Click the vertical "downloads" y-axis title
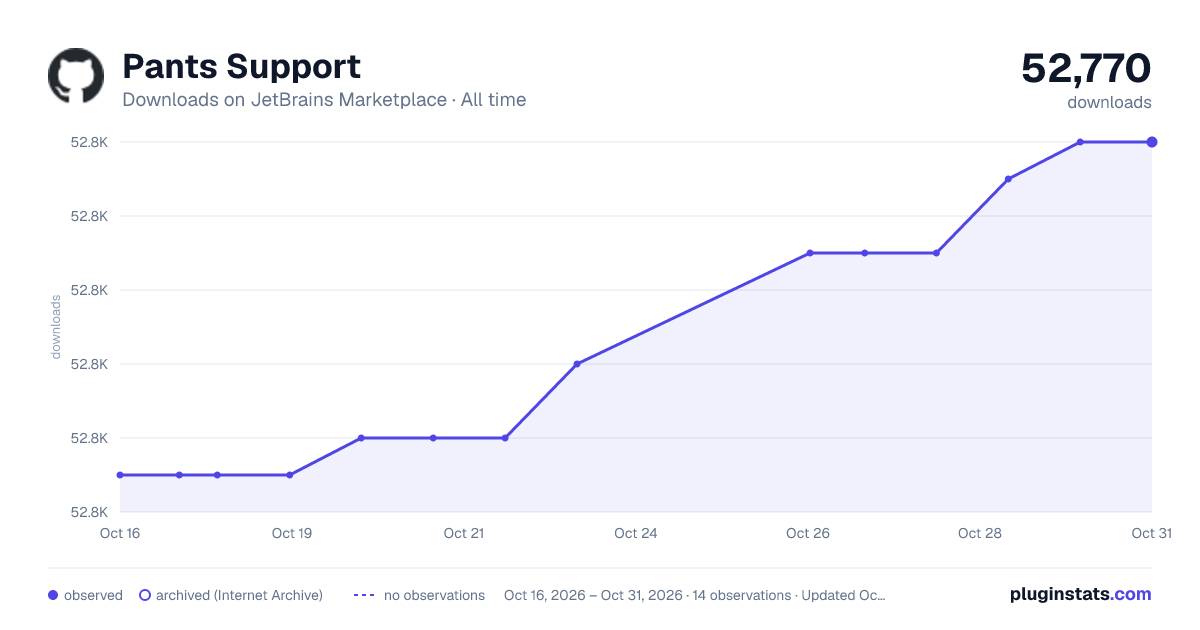 [x=56, y=327]
